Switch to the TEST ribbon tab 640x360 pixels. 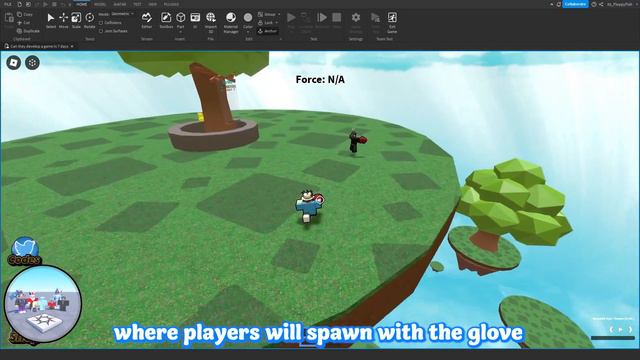[x=138, y=4]
